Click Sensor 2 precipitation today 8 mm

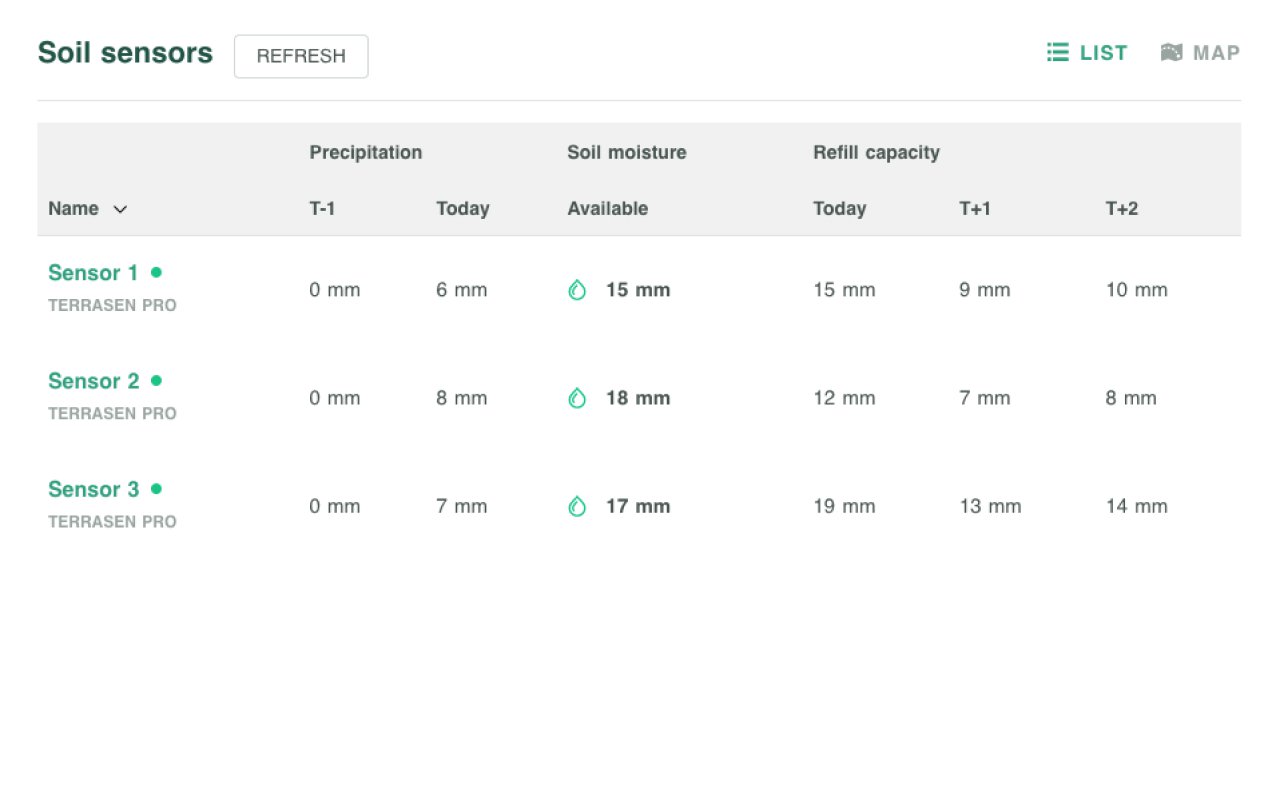pyautogui.click(x=462, y=398)
